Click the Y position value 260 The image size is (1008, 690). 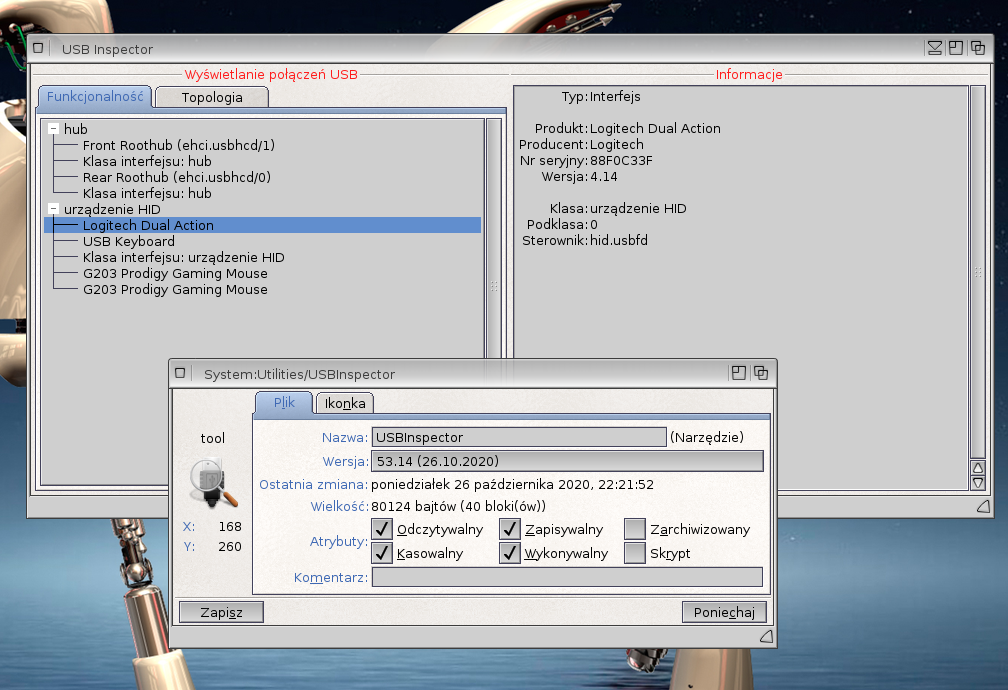coord(230,547)
